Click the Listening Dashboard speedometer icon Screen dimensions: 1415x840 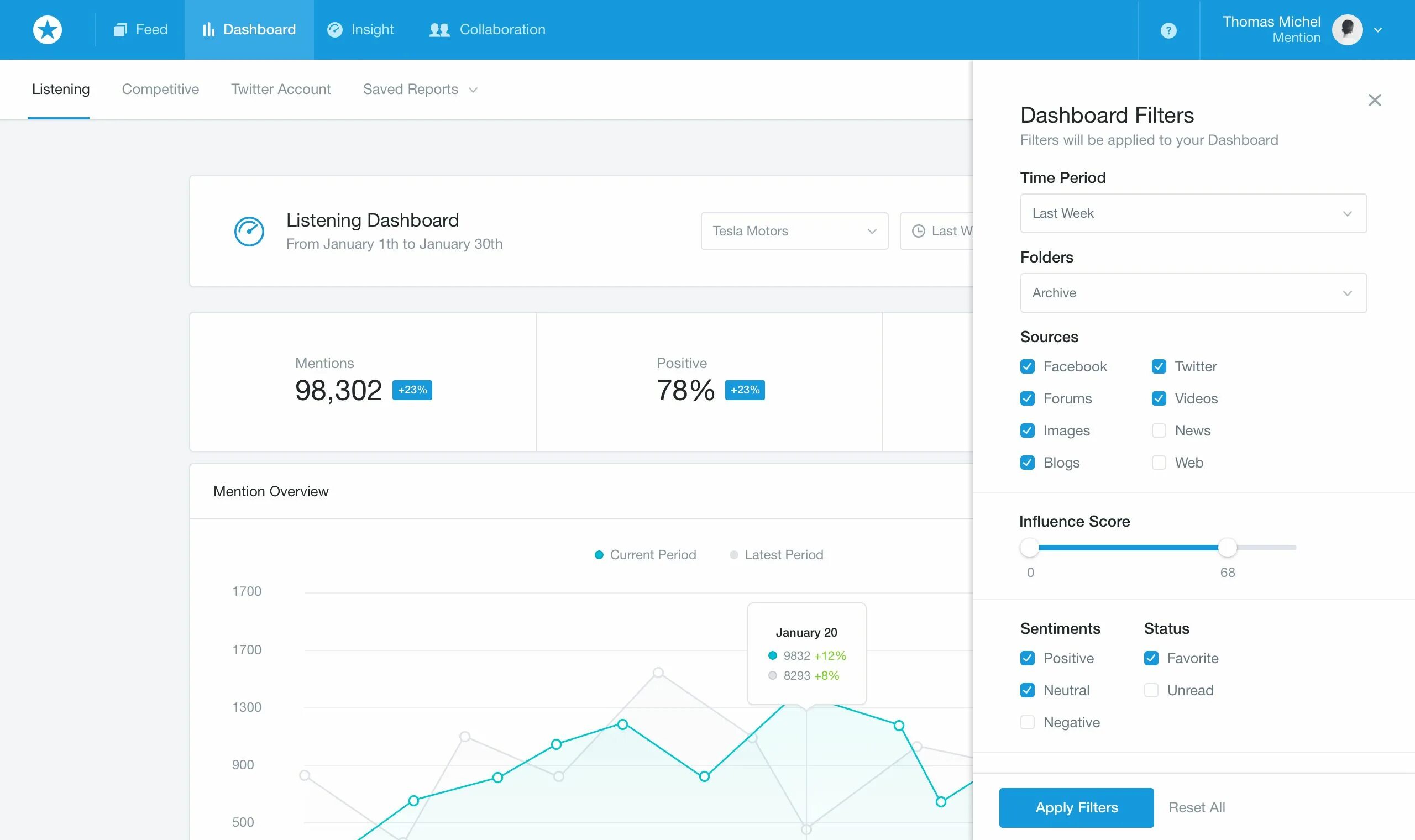tap(249, 231)
